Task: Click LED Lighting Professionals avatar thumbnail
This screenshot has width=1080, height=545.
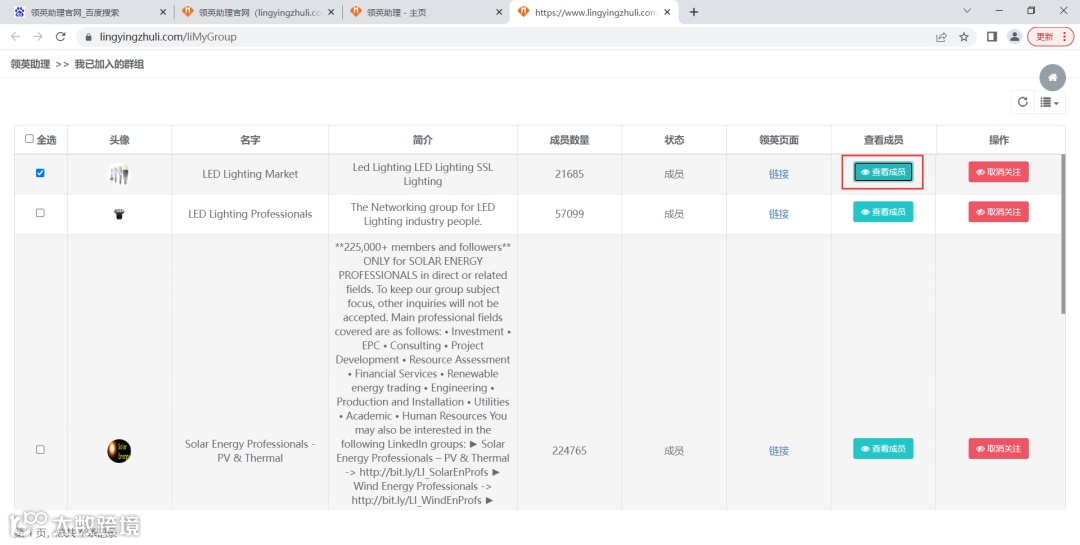Action: (119, 214)
